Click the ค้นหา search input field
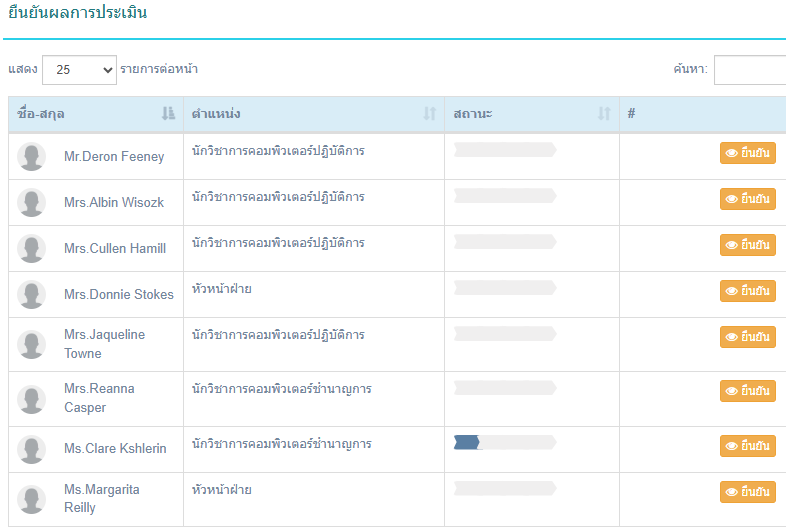 pos(750,70)
